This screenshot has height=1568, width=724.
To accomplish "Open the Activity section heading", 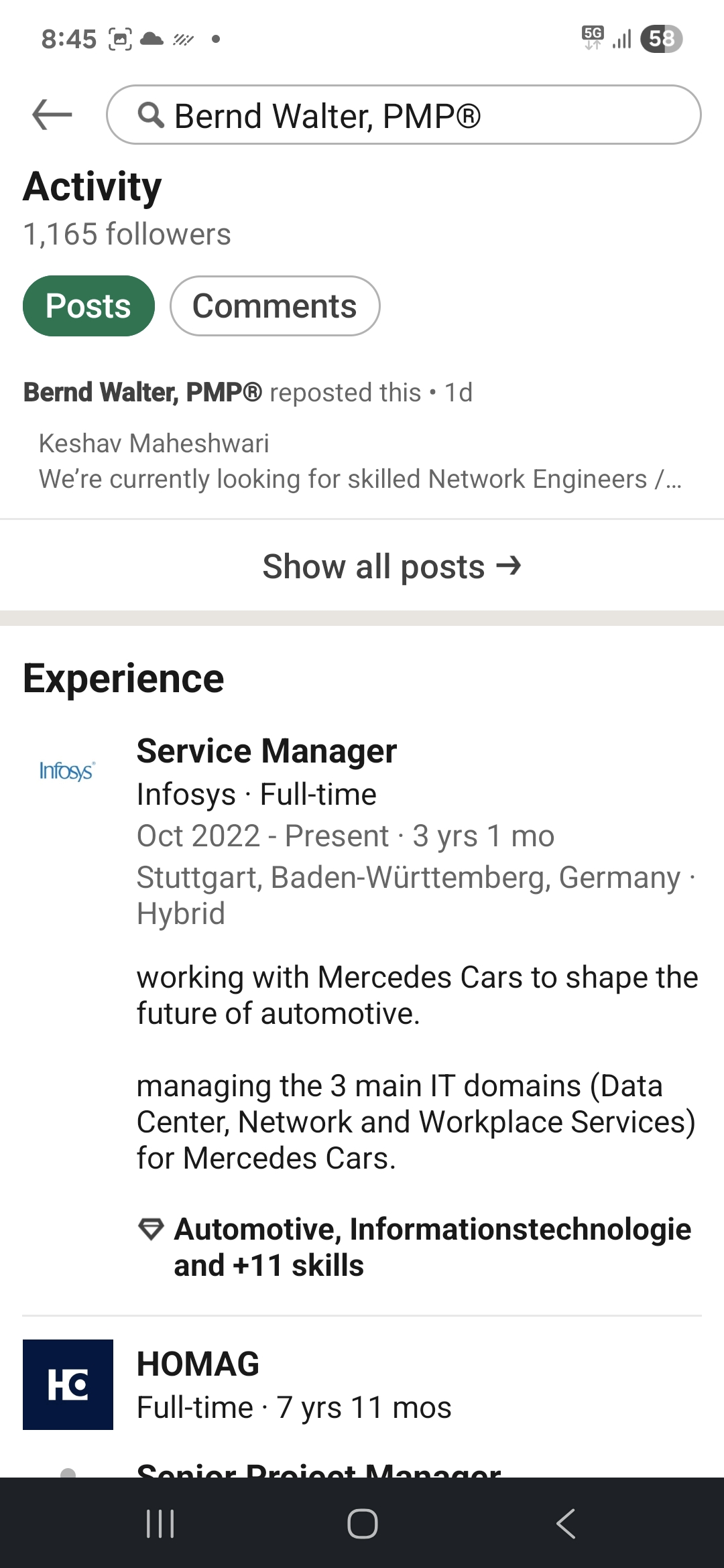I will pyautogui.click(x=93, y=186).
